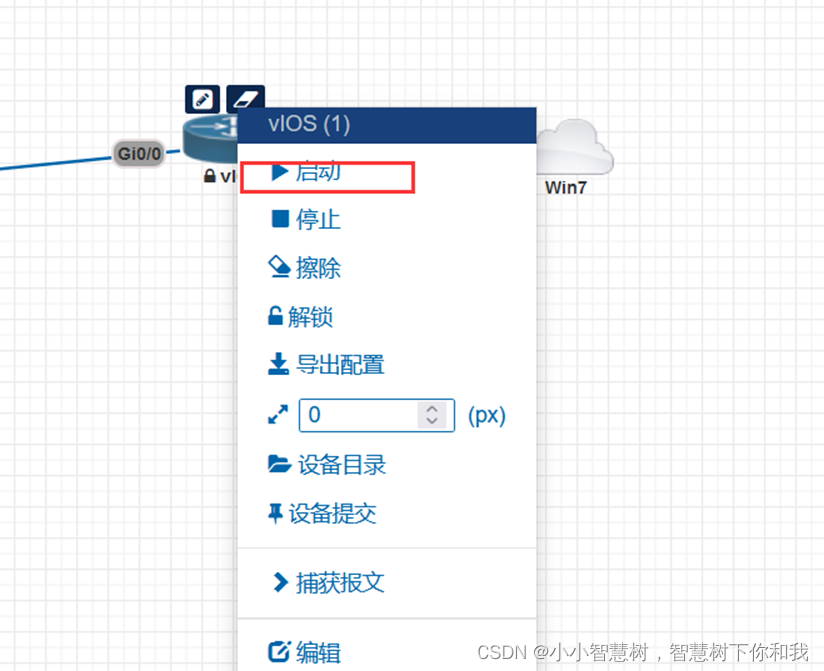Open 设备目录 device directory
The height and width of the screenshot is (671, 824).
coord(327,465)
